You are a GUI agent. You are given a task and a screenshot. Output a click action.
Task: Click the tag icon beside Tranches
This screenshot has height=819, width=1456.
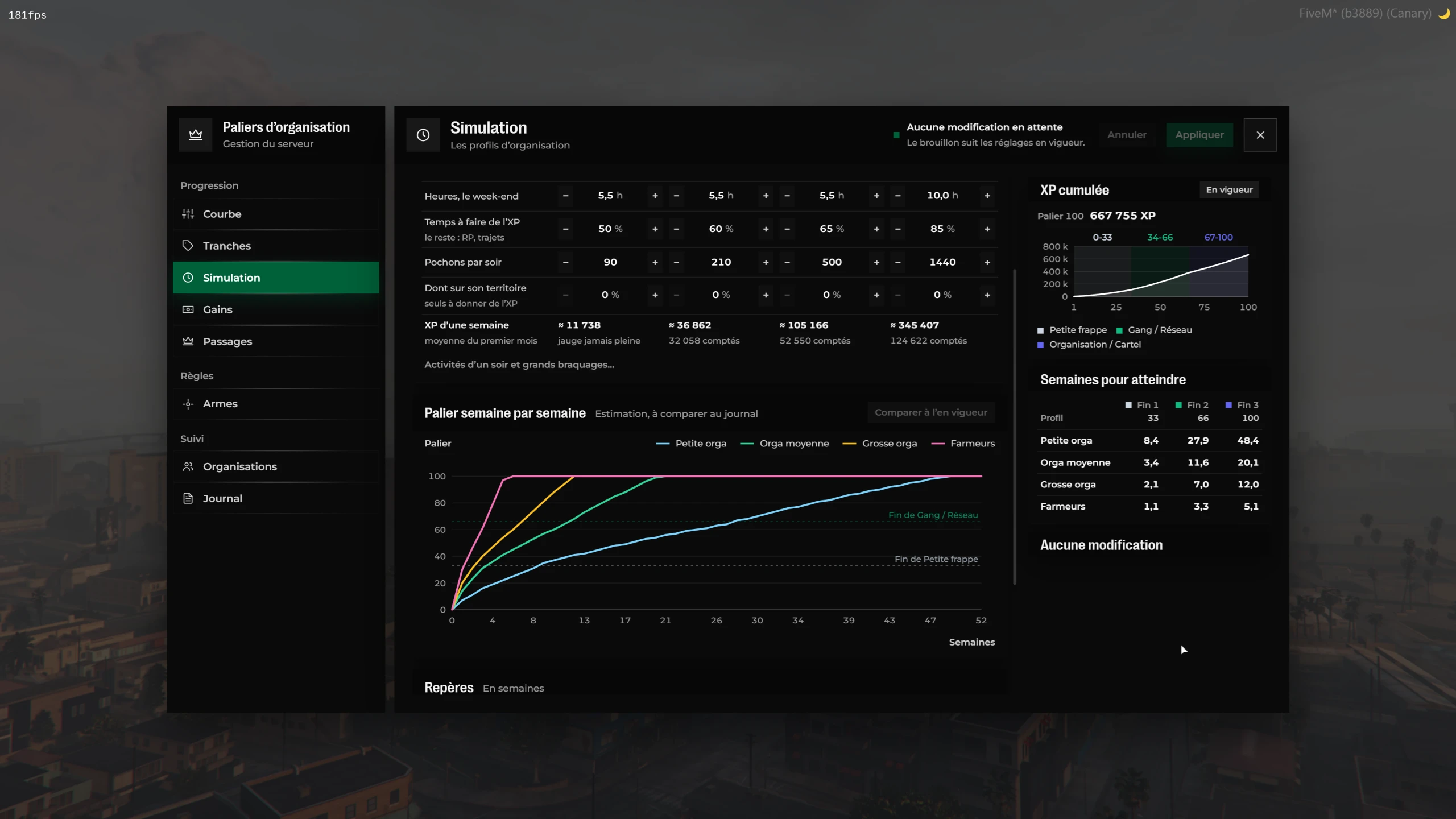(188, 246)
